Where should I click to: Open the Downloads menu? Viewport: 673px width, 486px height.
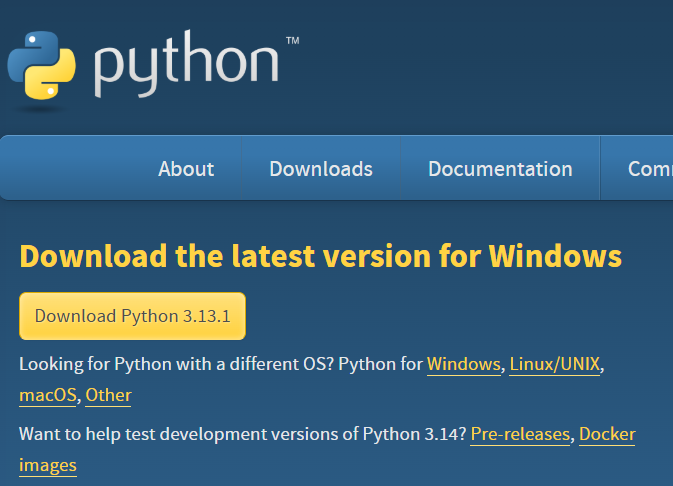pos(321,169)
